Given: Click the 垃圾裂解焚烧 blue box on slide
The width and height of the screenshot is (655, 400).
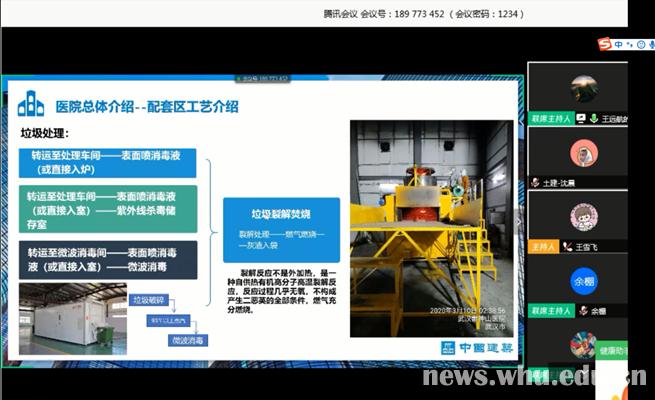Looking at the screenshot, I should click(x=281, y=230).
